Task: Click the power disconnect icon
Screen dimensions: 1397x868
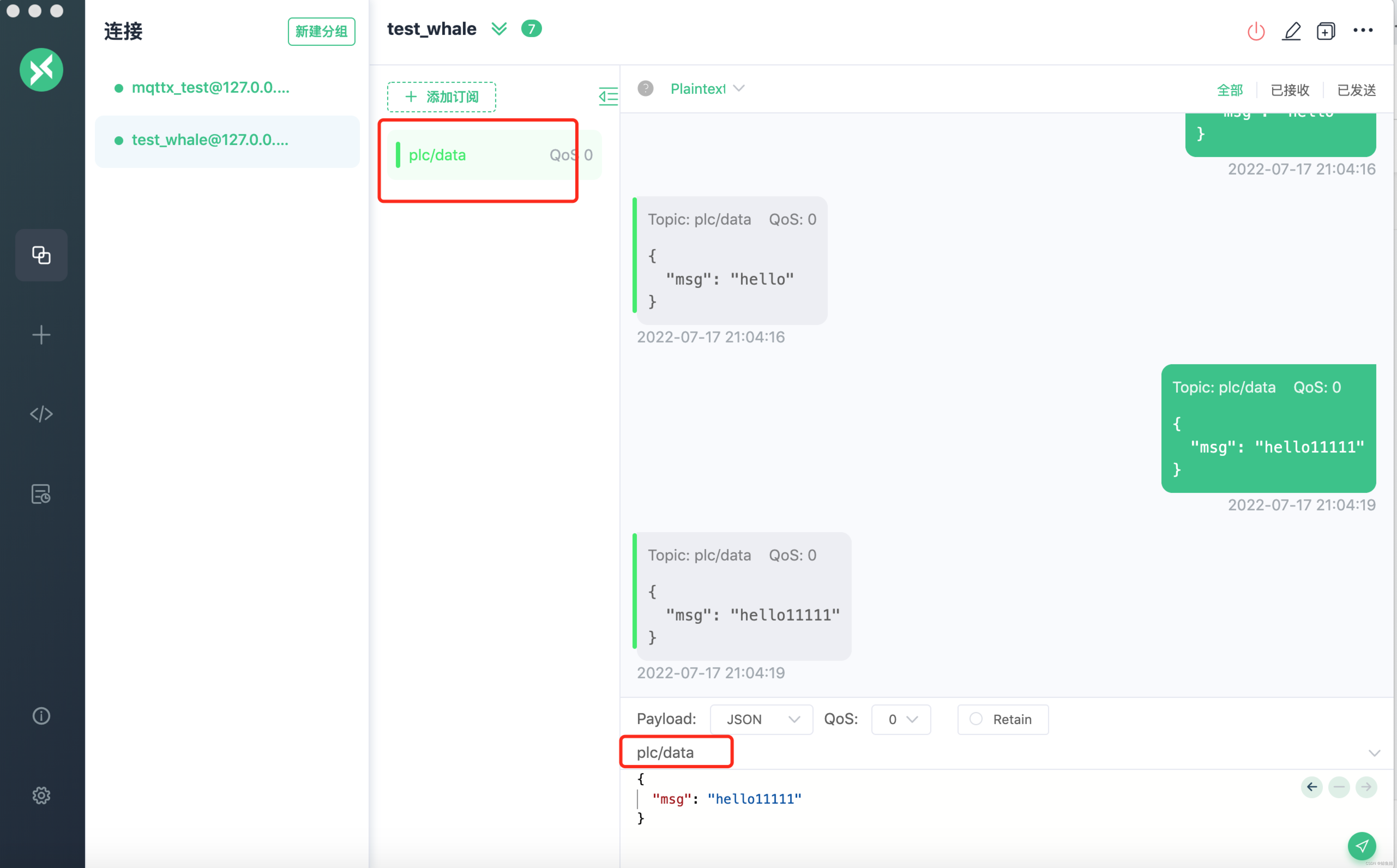Action: 1256,31
